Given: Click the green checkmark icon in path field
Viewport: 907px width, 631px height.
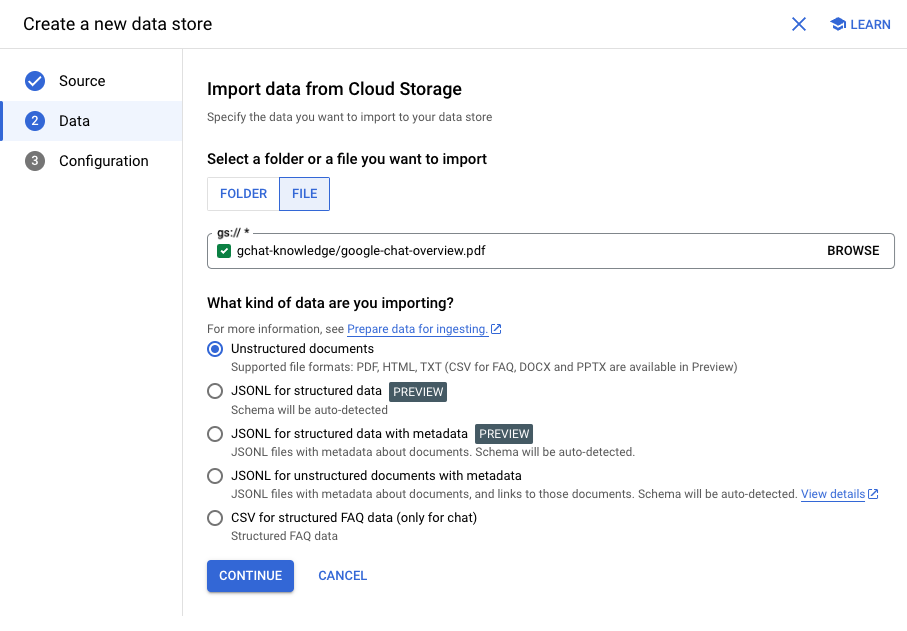Looking at the screenshot, I should tap(224, 251).
